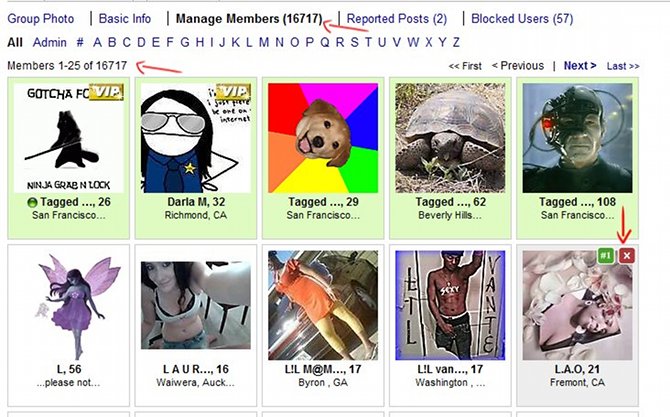
Task: Click the green #1 badge on L.A.O
Action: [x=605, y=255]
